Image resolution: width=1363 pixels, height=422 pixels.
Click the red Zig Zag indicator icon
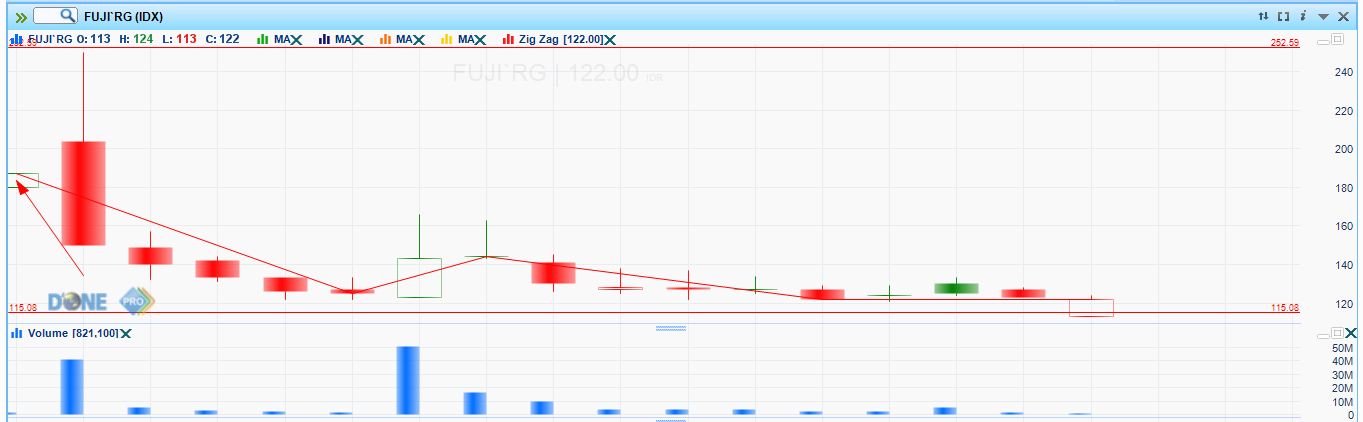coord(508,39)
